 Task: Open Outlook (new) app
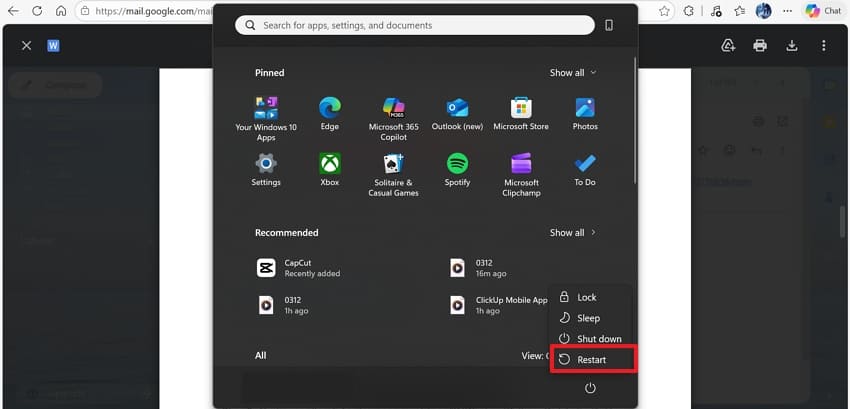pyautogui.click(x=457, y=113)
